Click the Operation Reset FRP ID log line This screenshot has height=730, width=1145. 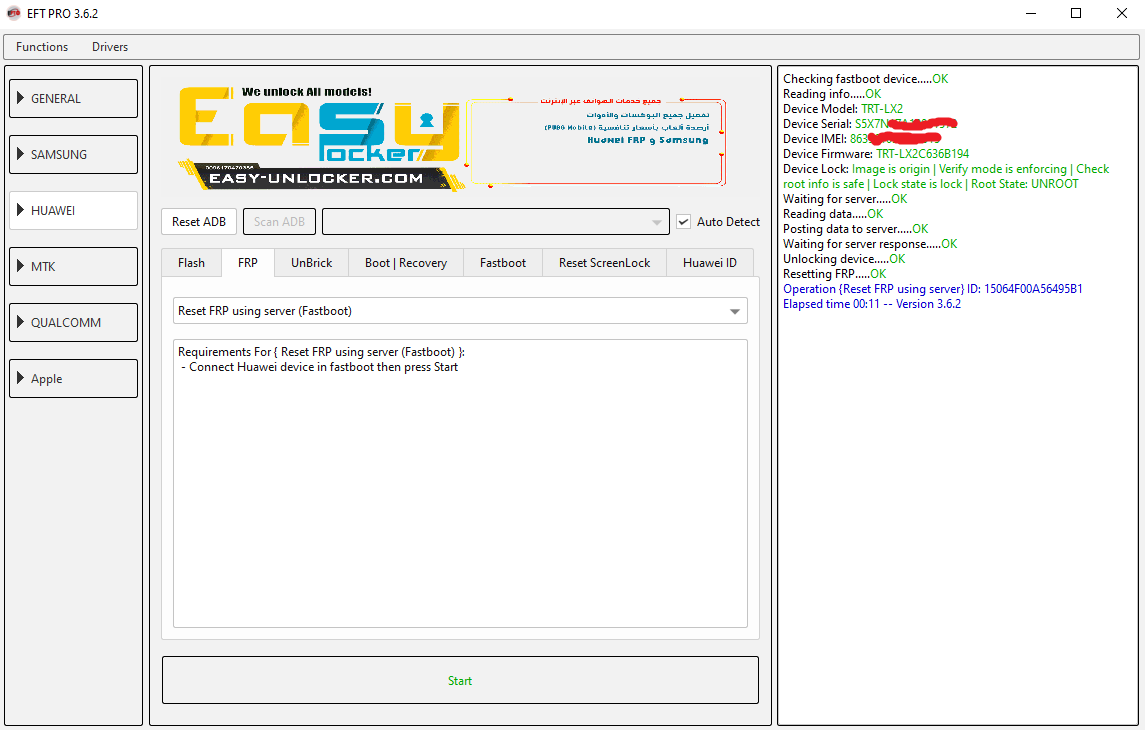tap(933, 289)
